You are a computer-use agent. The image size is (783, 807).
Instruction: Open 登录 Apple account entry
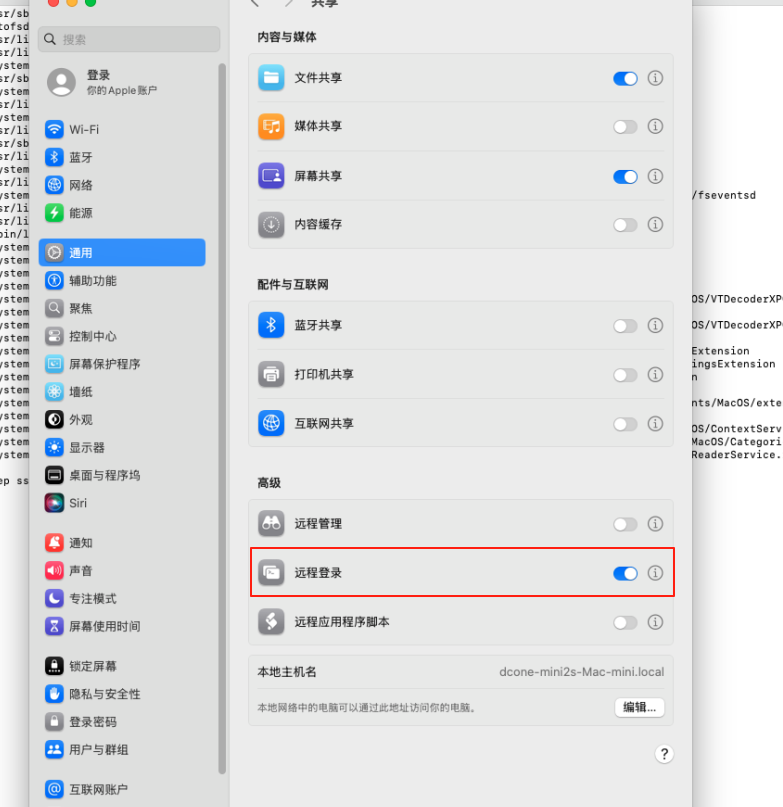pos(122,82)
